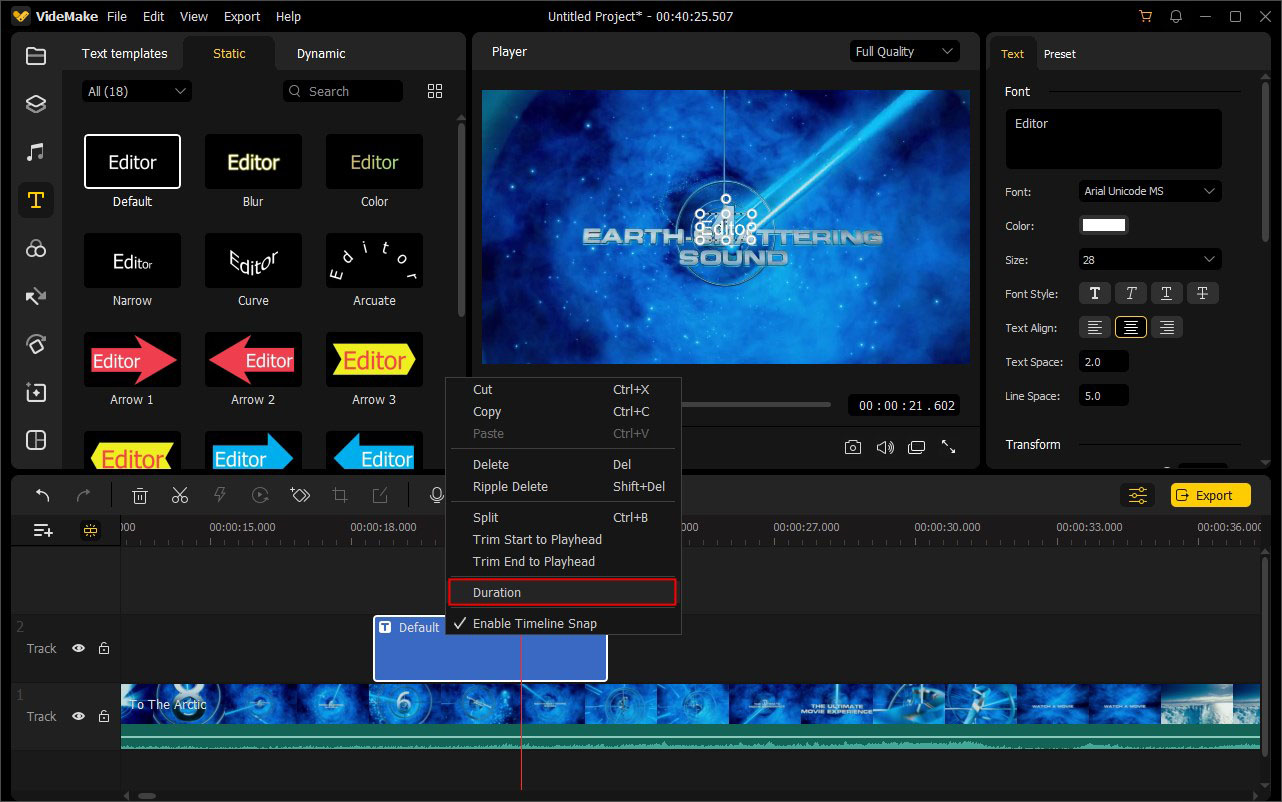1282x802 pixels.
Task: Open the audio music library icon
Action: [x=36, y=152]
